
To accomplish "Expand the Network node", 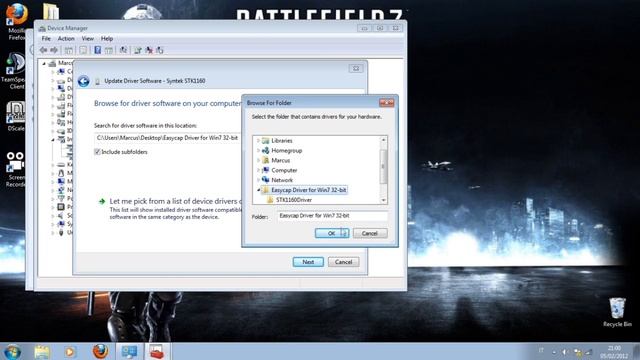I will click(258, 180).
